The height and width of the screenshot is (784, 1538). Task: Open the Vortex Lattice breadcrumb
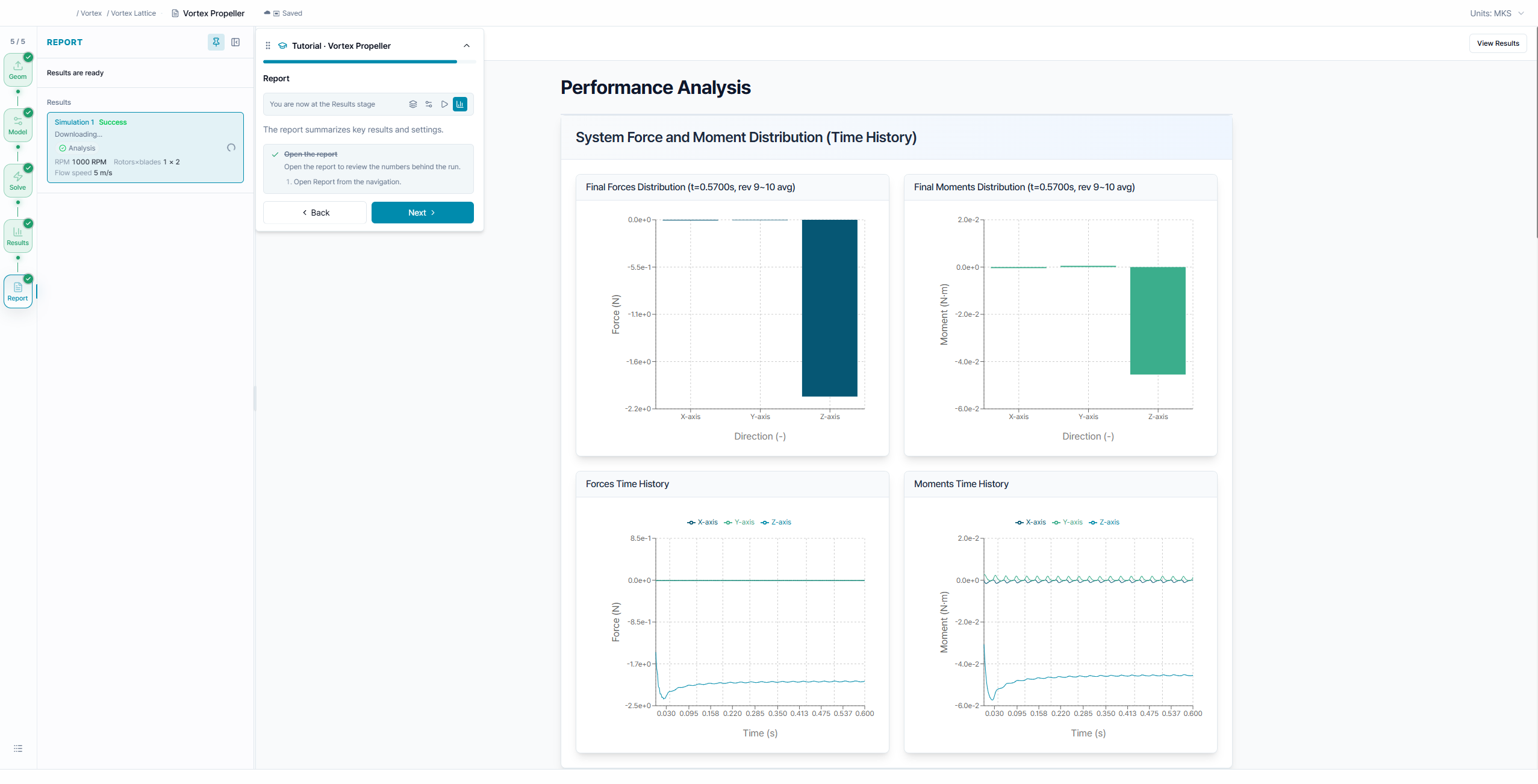click(133, 13)
